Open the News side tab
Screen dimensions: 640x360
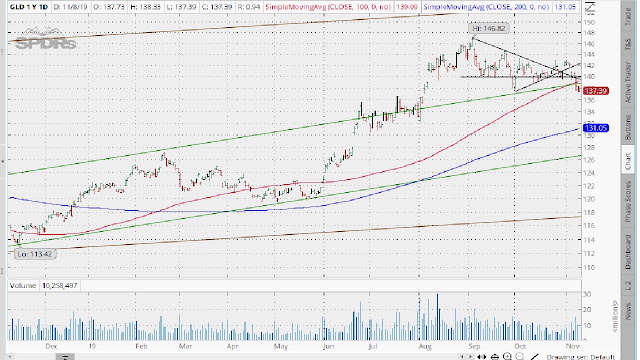[628, 311]
